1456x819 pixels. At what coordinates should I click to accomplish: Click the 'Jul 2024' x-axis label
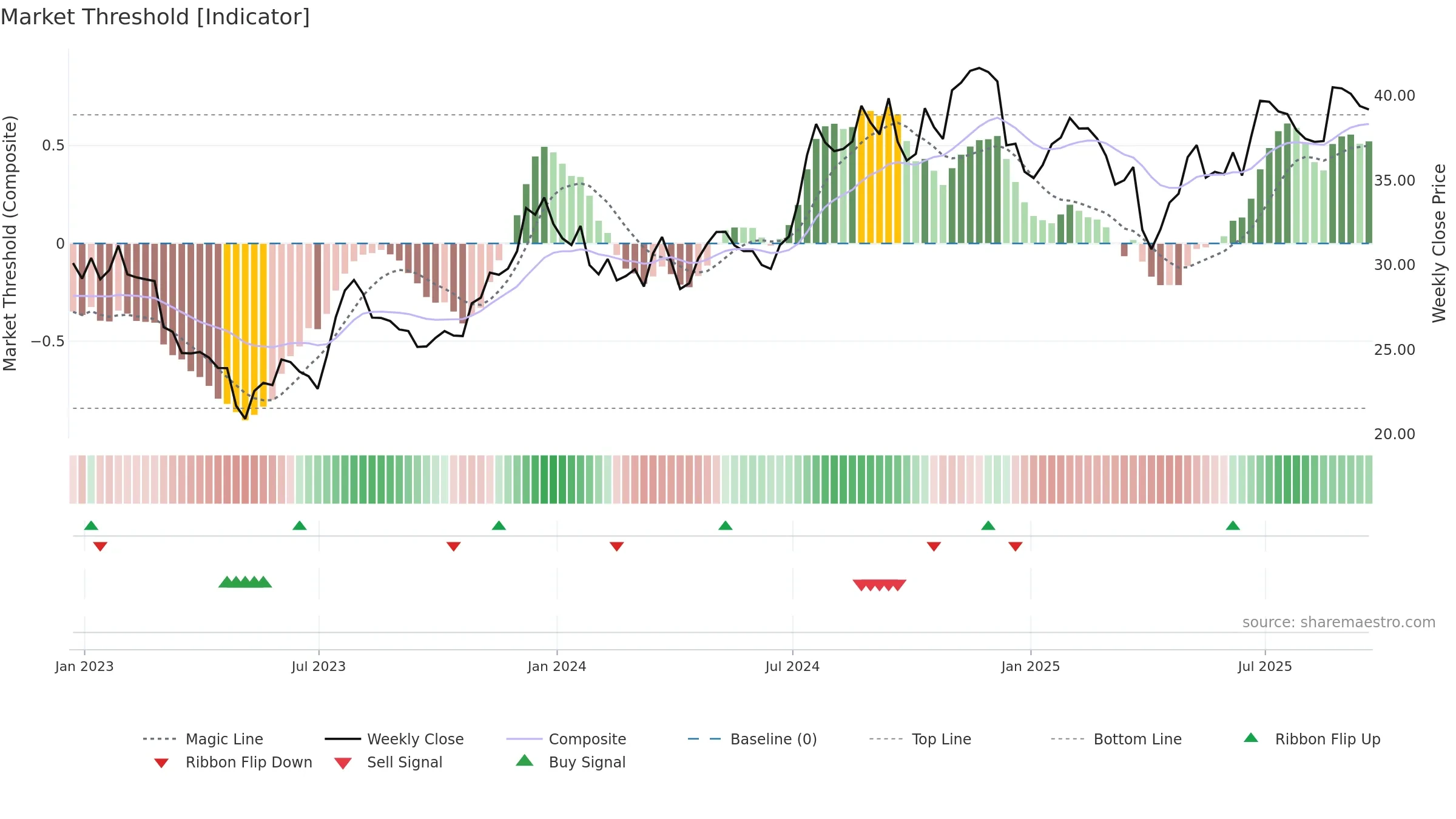coord(792,666)
